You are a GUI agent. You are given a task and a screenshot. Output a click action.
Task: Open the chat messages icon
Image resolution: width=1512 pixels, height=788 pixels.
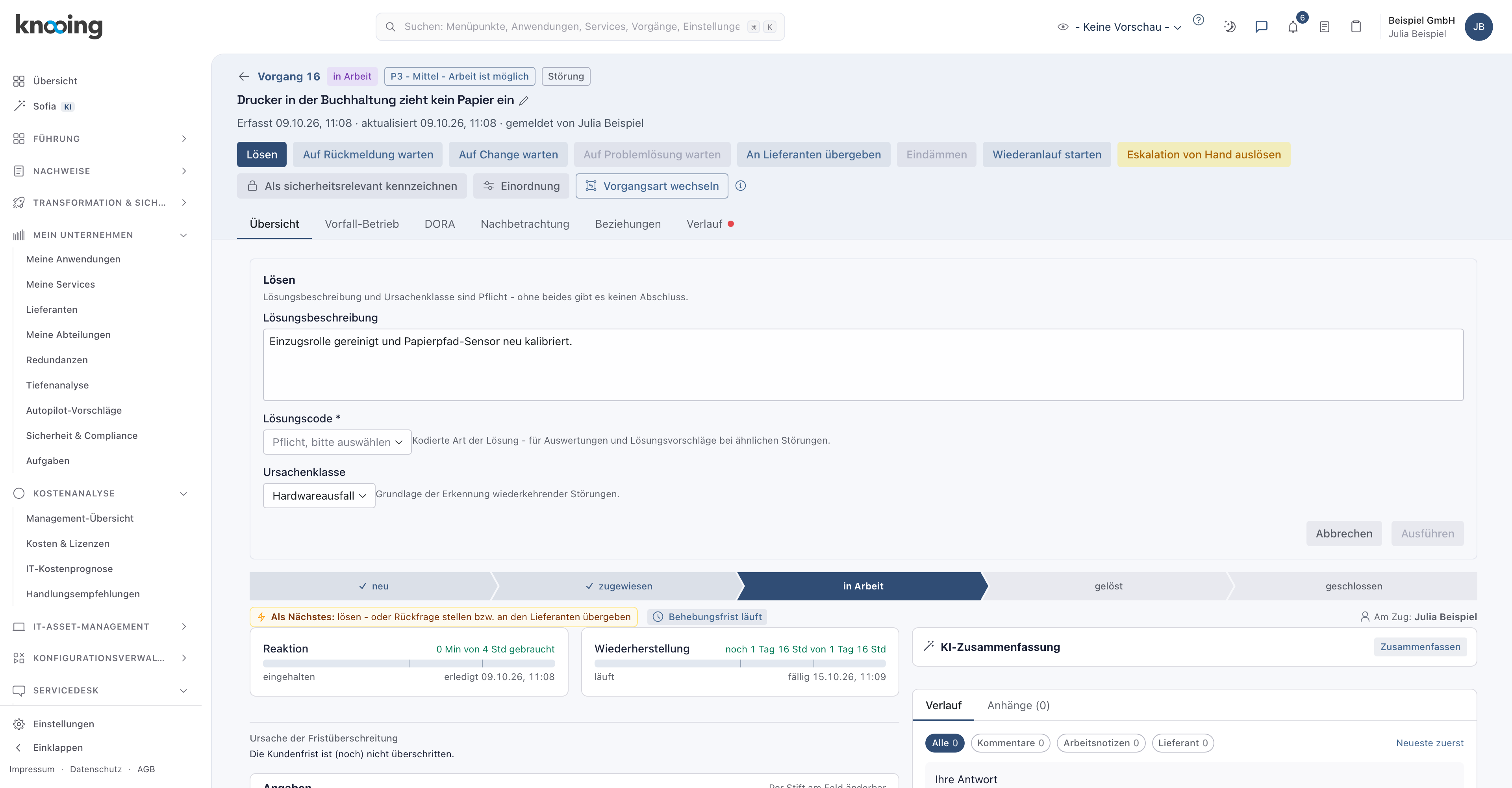(x=1261, y=26)
